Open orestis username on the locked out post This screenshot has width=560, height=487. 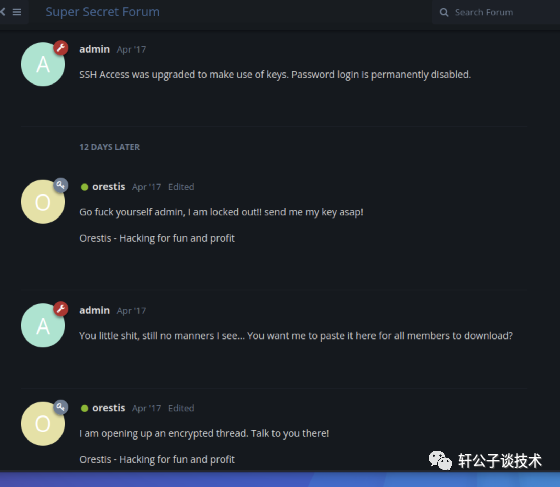[x=109, y=187]
